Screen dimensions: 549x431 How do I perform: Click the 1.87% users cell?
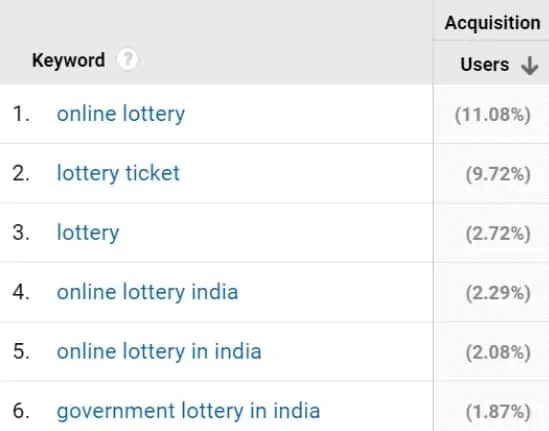point(498,412)
